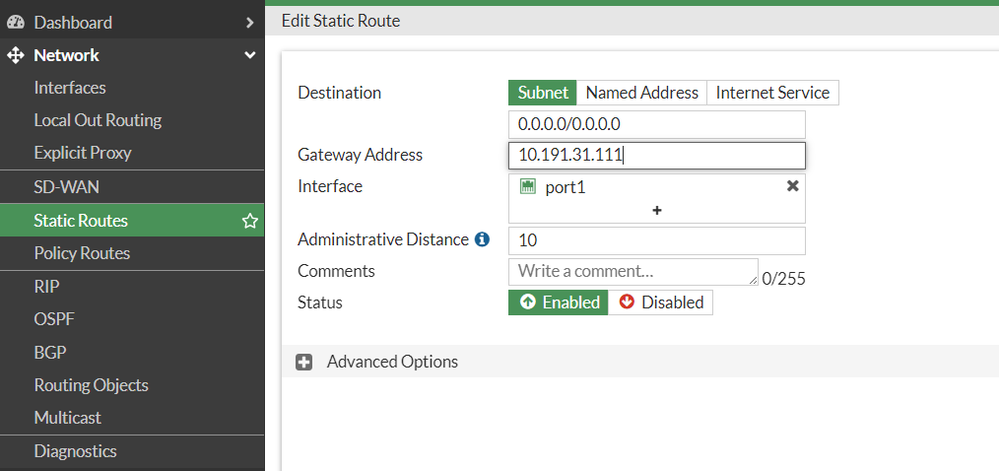The image size is (999, 471).
Task: Expand the Dashboard menu chevron
Action: (250, 22)
